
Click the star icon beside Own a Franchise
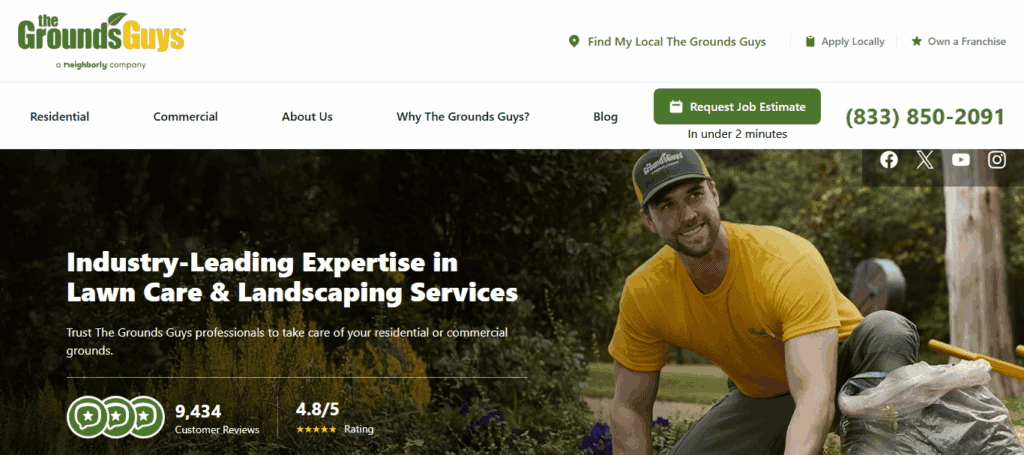click(916, 41)
